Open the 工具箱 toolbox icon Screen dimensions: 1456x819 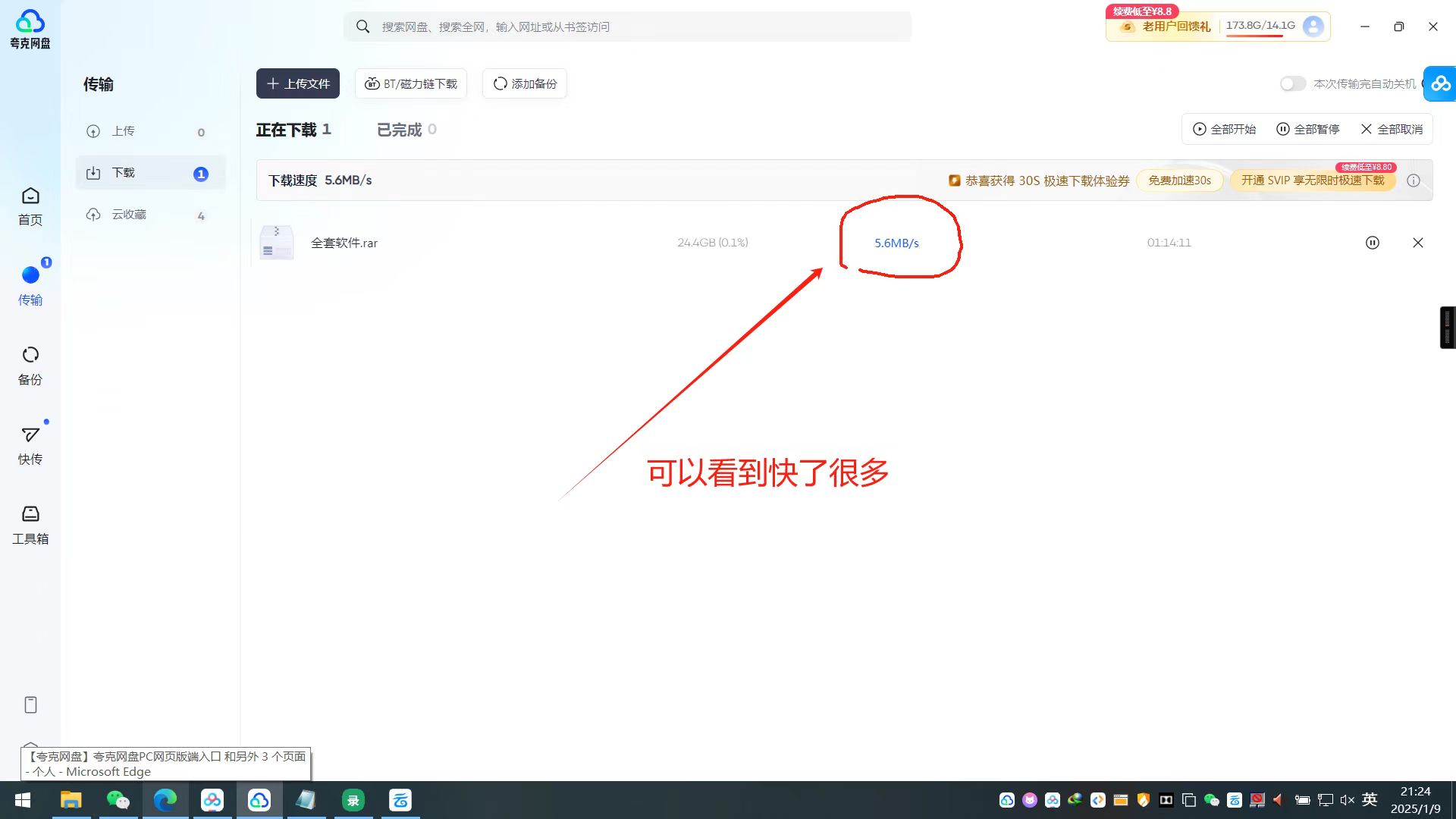[x=30, y=524]
